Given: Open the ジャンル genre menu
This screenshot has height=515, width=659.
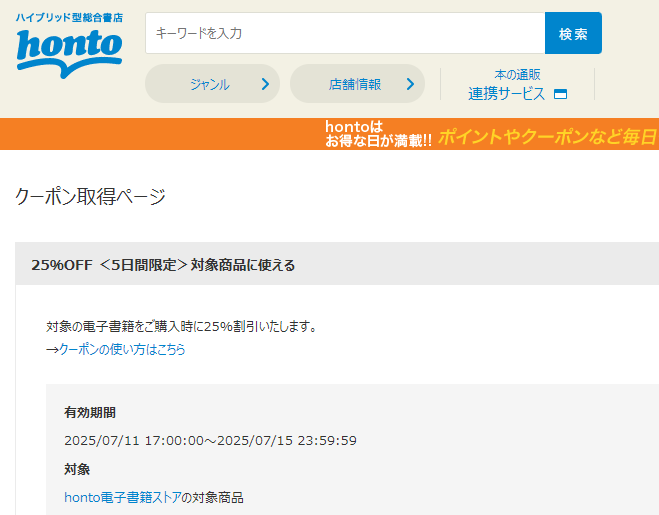Looking at the screenshot, I should [212, 84].
